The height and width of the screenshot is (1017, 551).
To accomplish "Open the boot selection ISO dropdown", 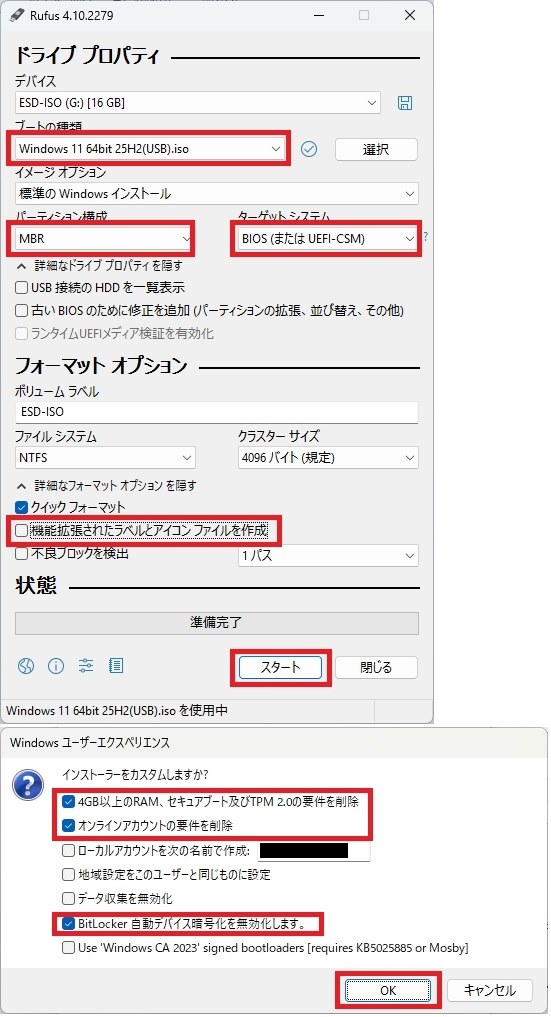I will 150,149.
